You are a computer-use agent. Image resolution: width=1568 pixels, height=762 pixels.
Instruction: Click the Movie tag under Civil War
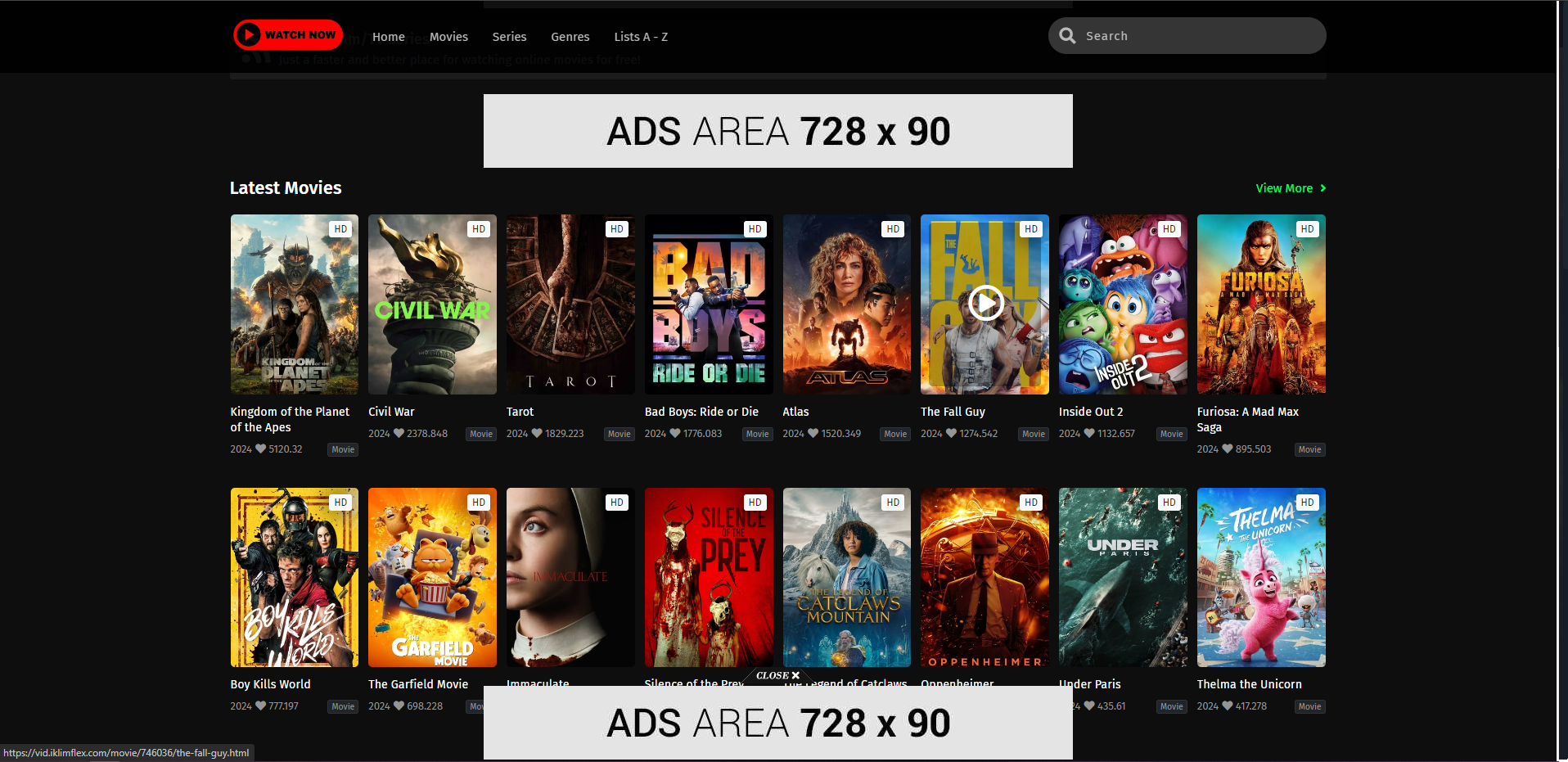pos(481,434)
